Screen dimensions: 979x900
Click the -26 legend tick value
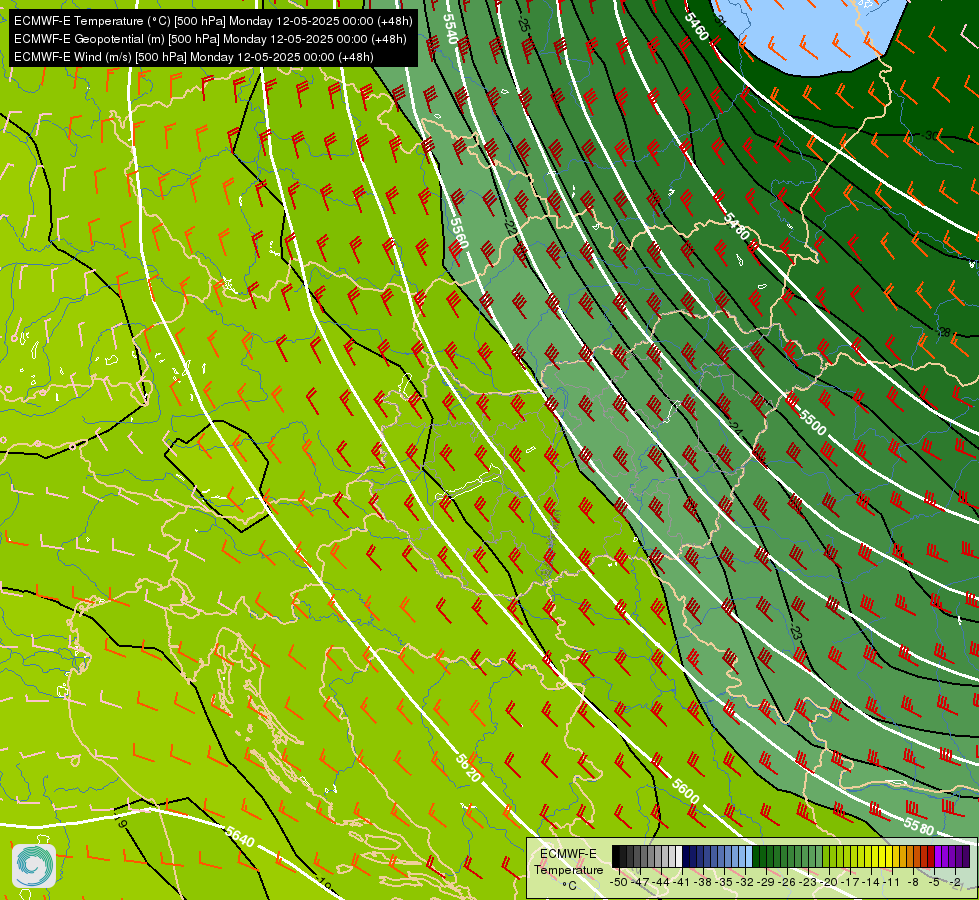click(787, 882)
